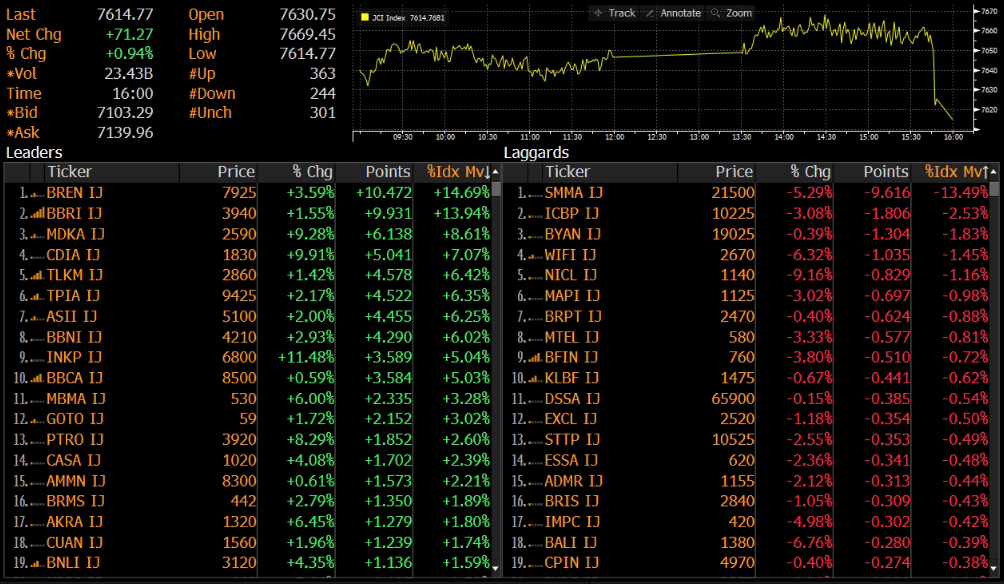1004x584 pixels.
Task: Click the volume bars icon beside BBCA IJ
Action: point(37,378)
